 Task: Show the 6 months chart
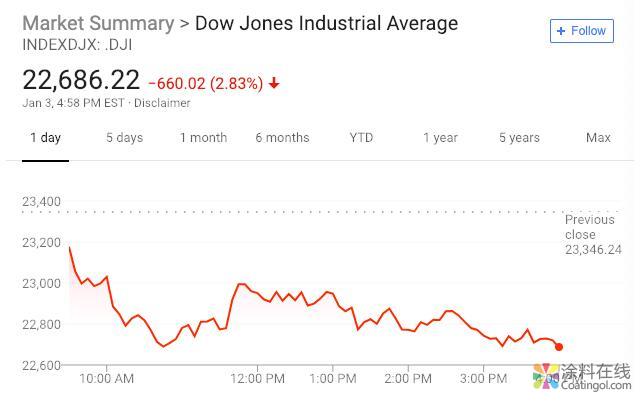(x=282, y=138)
